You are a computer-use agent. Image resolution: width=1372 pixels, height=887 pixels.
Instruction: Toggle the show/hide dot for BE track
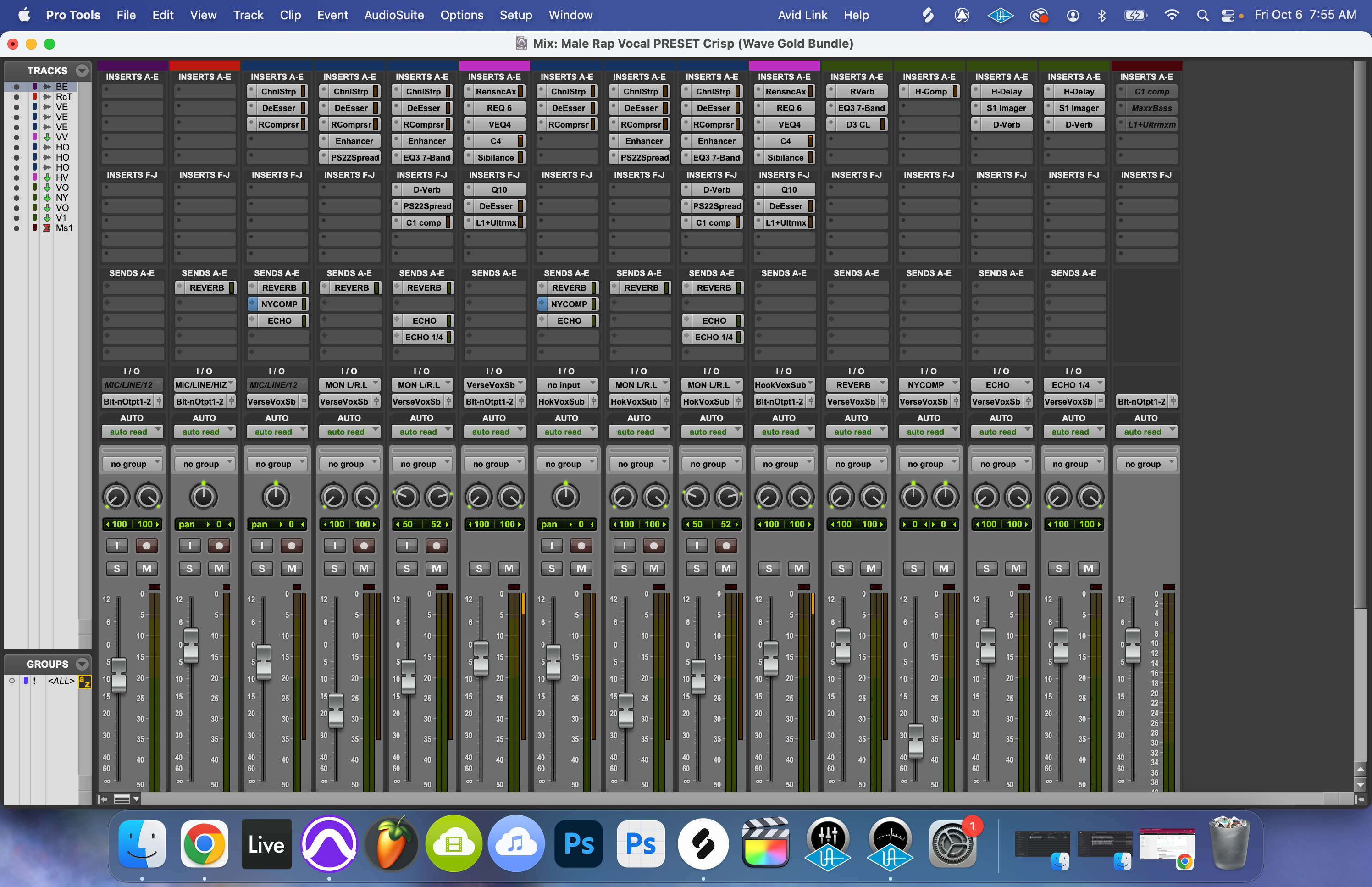click(x=16, y=87)
